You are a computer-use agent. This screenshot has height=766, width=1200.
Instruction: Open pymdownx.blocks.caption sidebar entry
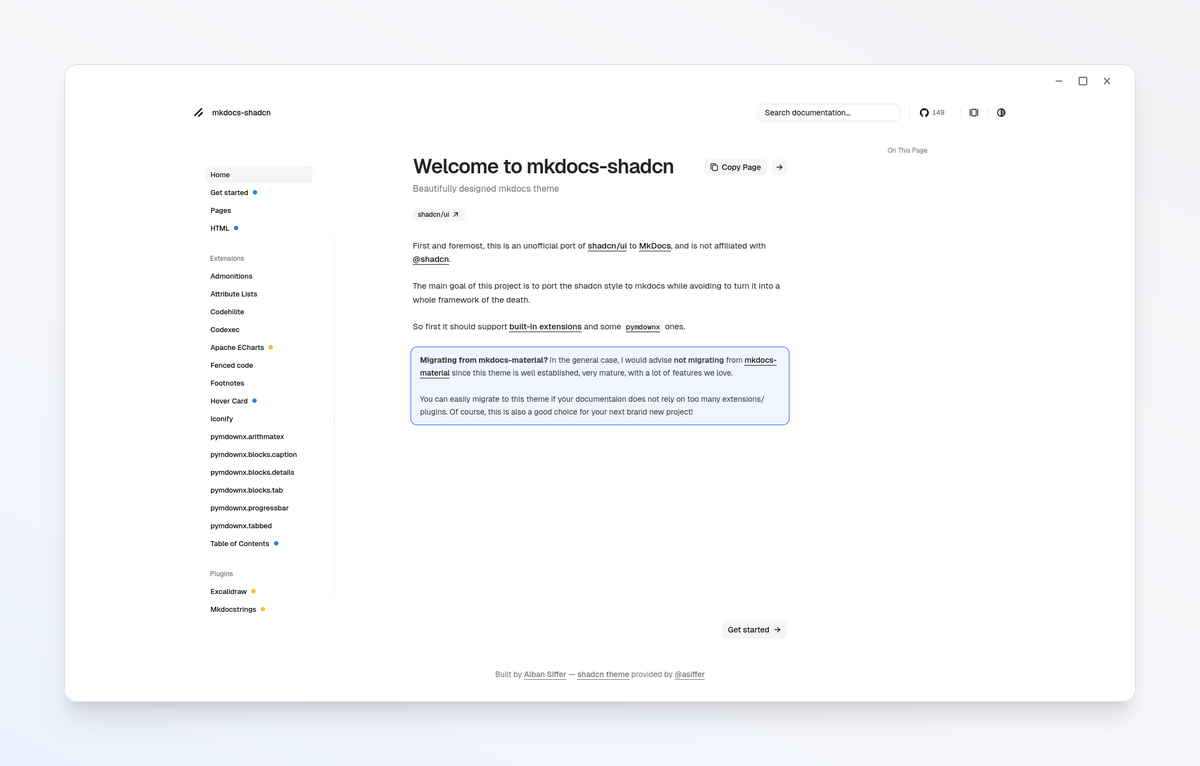[x=254, y=455]
